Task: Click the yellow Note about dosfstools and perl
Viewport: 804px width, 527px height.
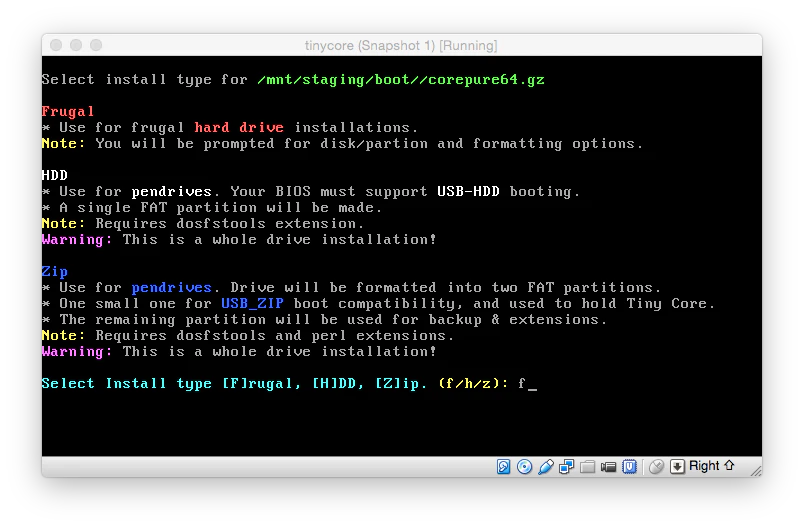Action: pyautogui.click(x=248, y=336)
